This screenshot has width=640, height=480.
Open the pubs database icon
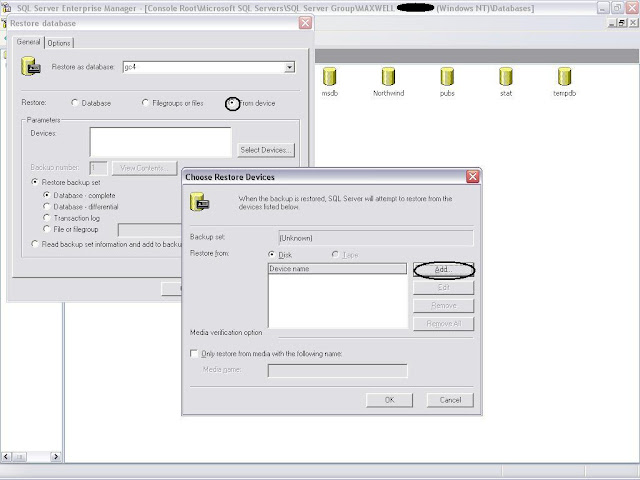[447, 77]
